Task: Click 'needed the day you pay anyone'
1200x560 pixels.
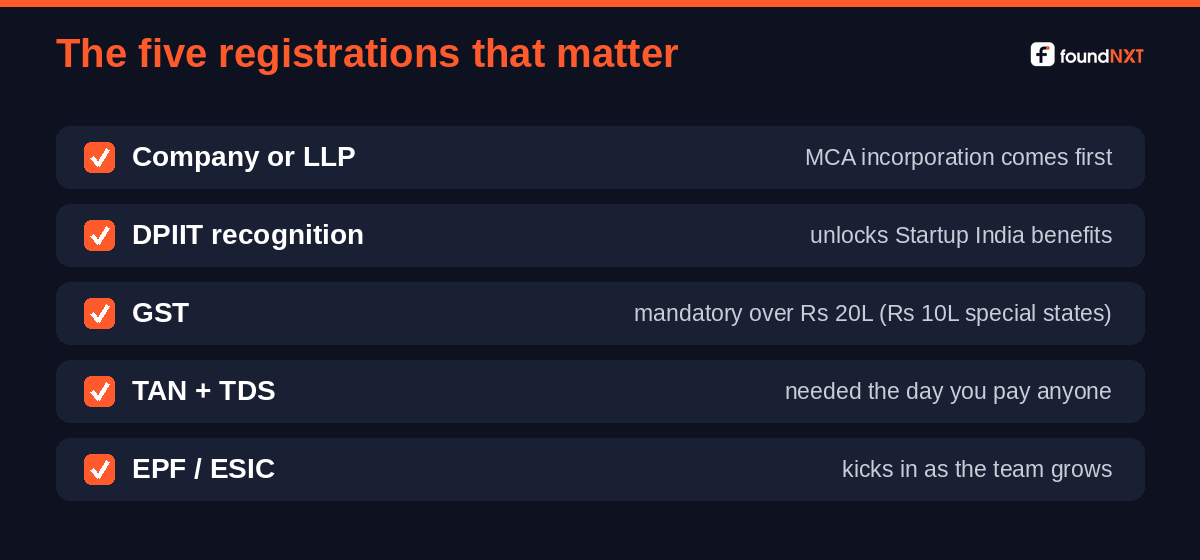Action: coord(948,392)
